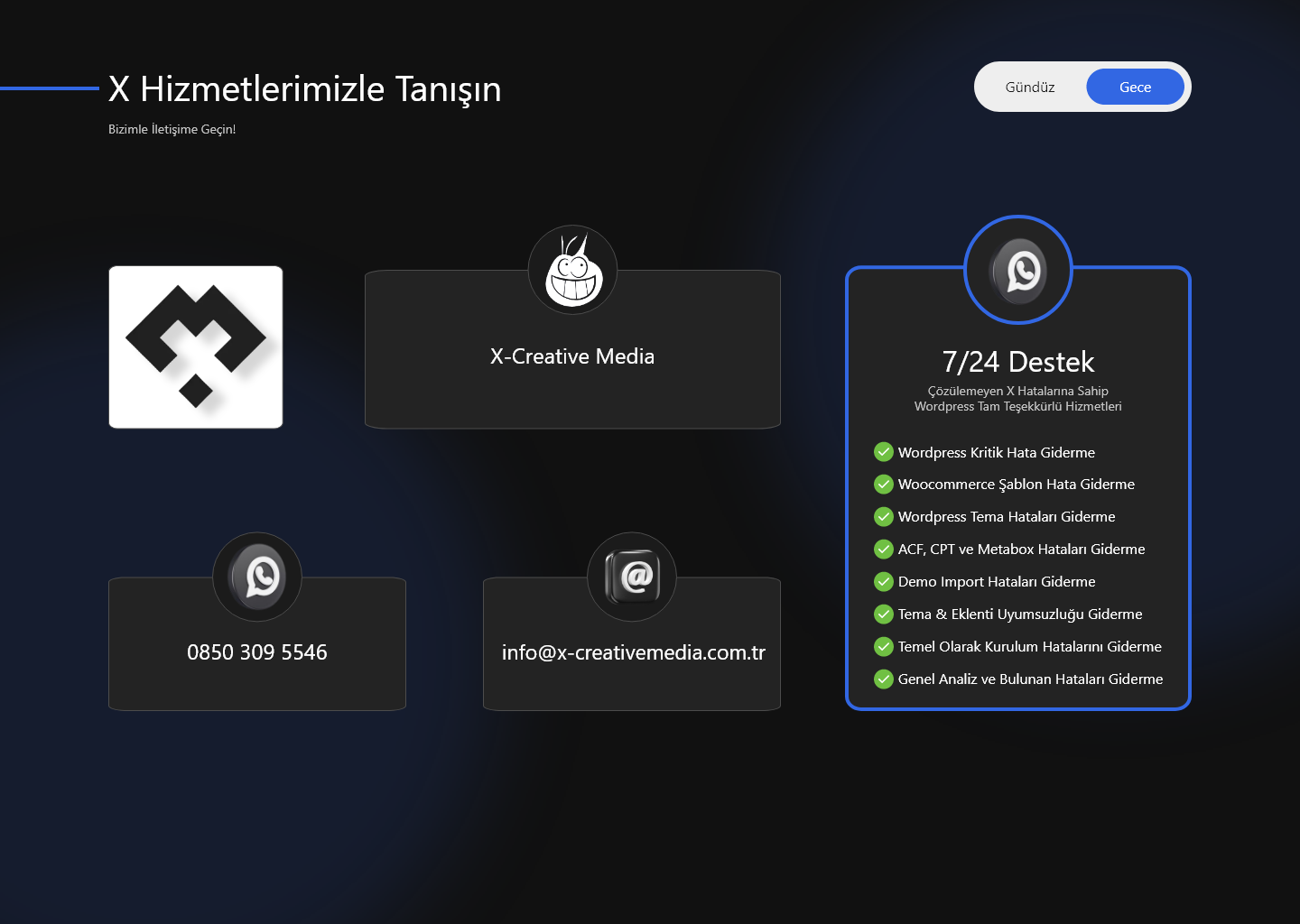
Task: Click the X Hizmetlerimizle Tanışın heading
Action: tap(305, 89)
